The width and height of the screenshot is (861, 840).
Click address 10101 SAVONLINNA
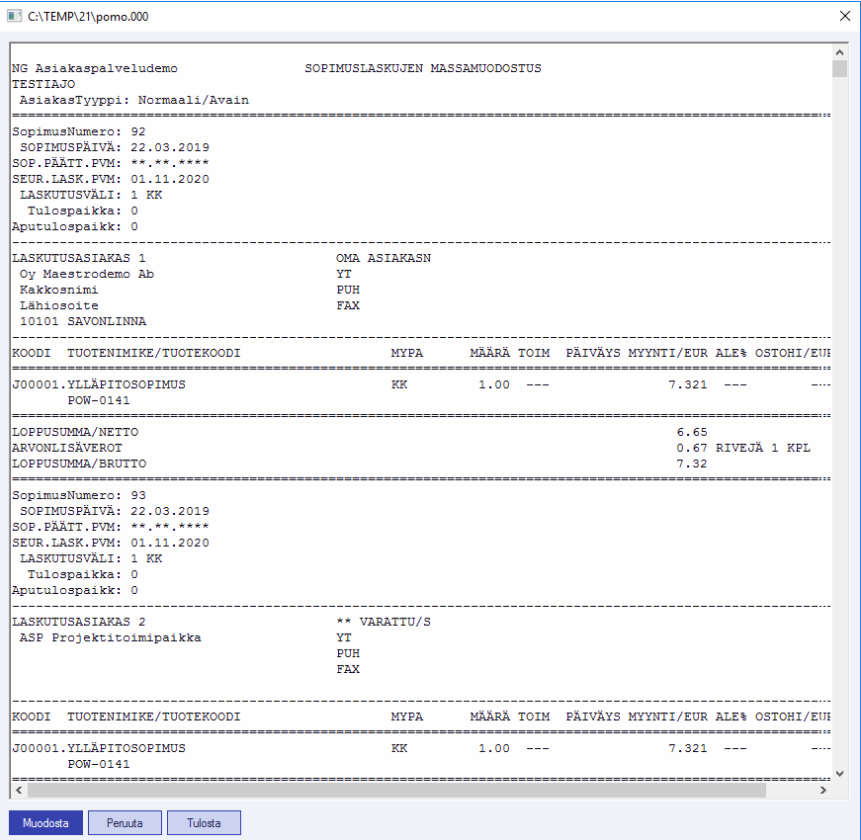83,321
